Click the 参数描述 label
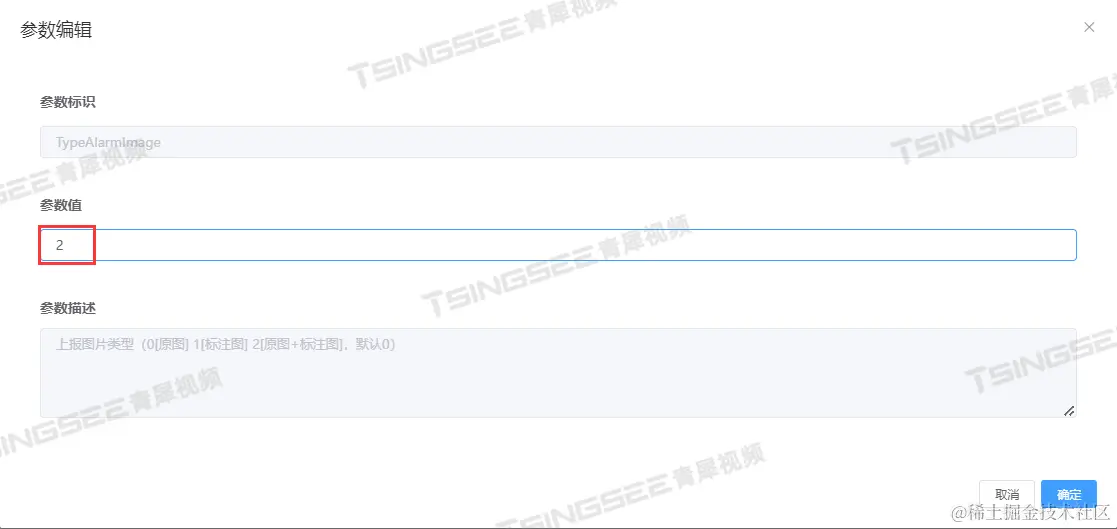This screenshot has width=1117, height=529. pos(68,308)
